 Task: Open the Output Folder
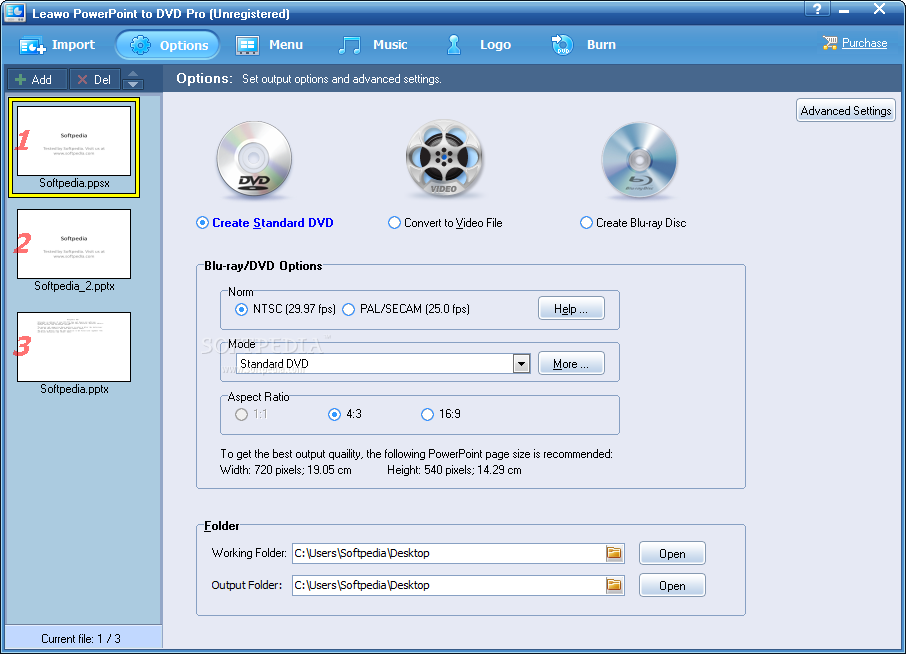[x=672, y=585]
